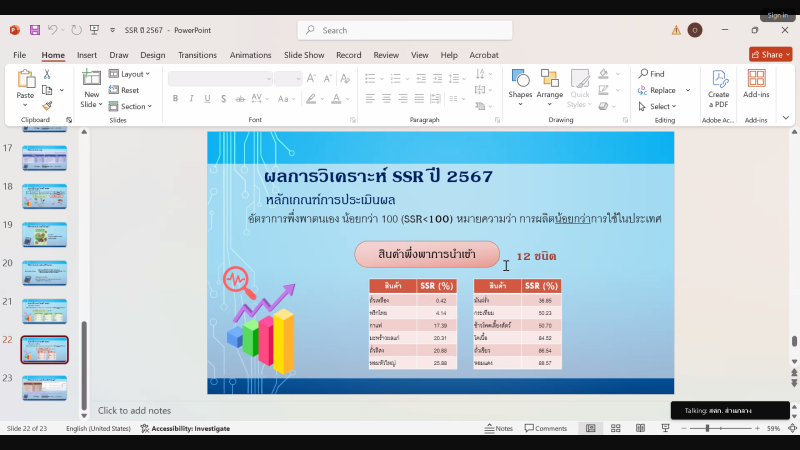This screenshot has width=800, height=450.
Task: Toggle the Notes pane
Action: coord(499,428)
